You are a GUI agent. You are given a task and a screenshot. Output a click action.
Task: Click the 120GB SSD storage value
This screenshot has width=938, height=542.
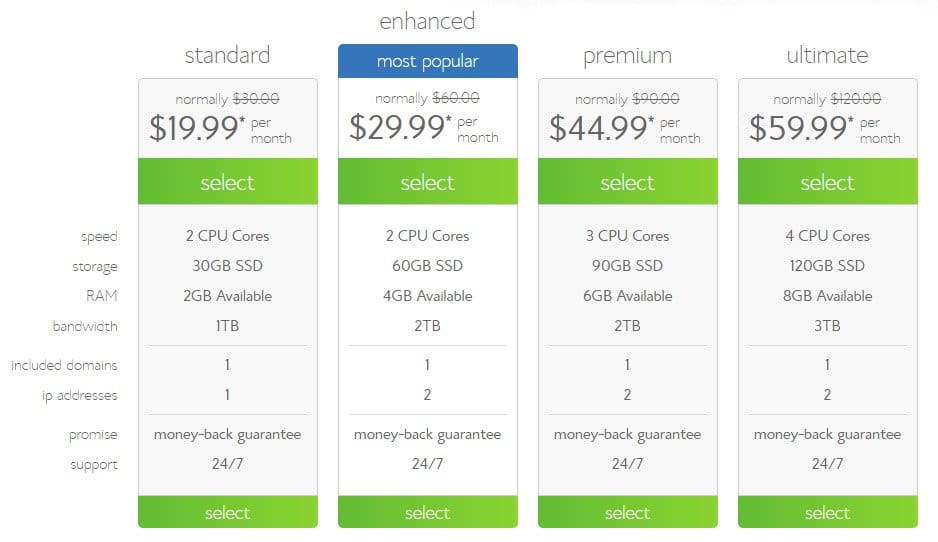[827, 266]
